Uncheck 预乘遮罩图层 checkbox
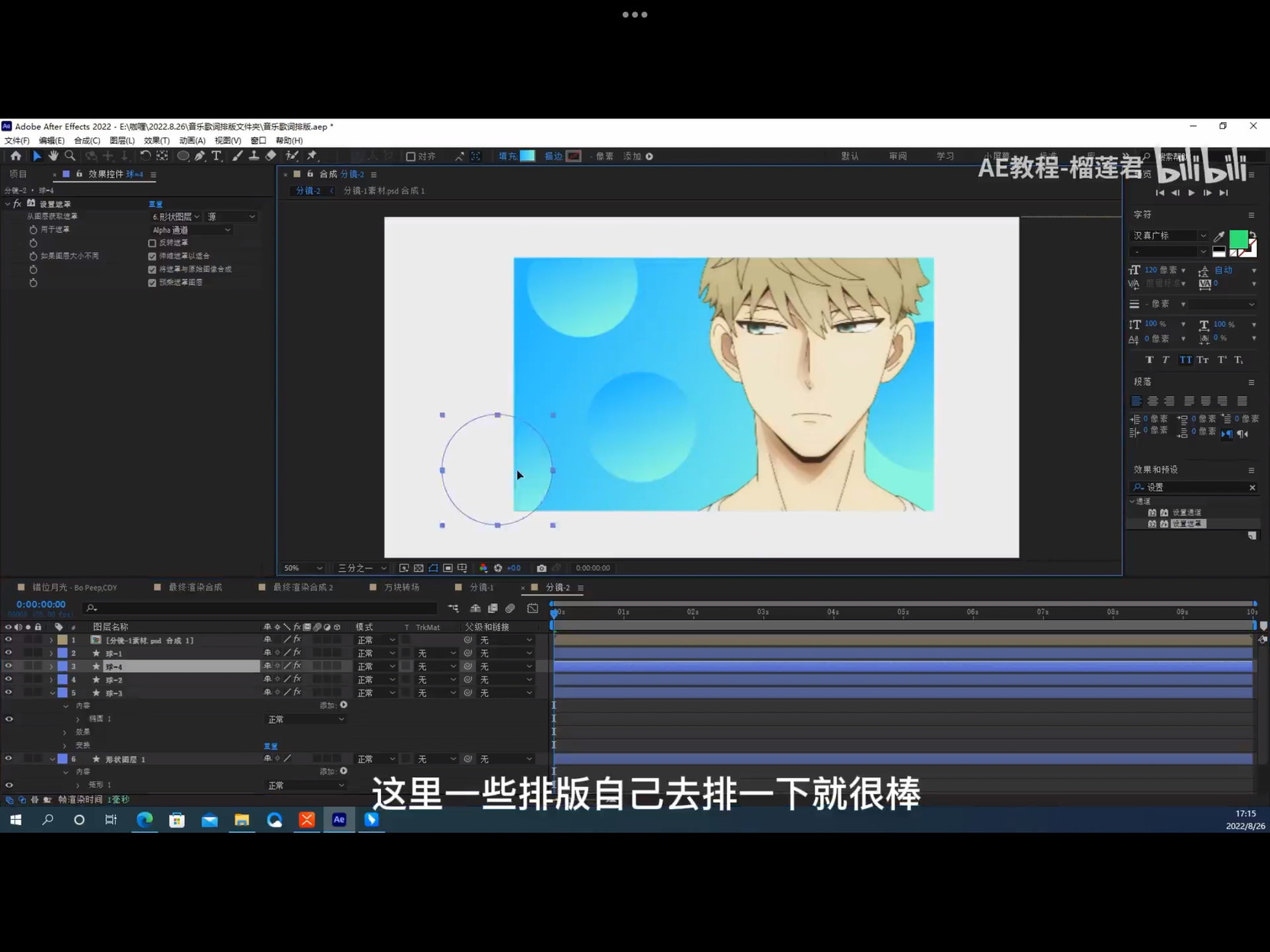The height and width of the screenshot is (952, 1270). [152, 283]
